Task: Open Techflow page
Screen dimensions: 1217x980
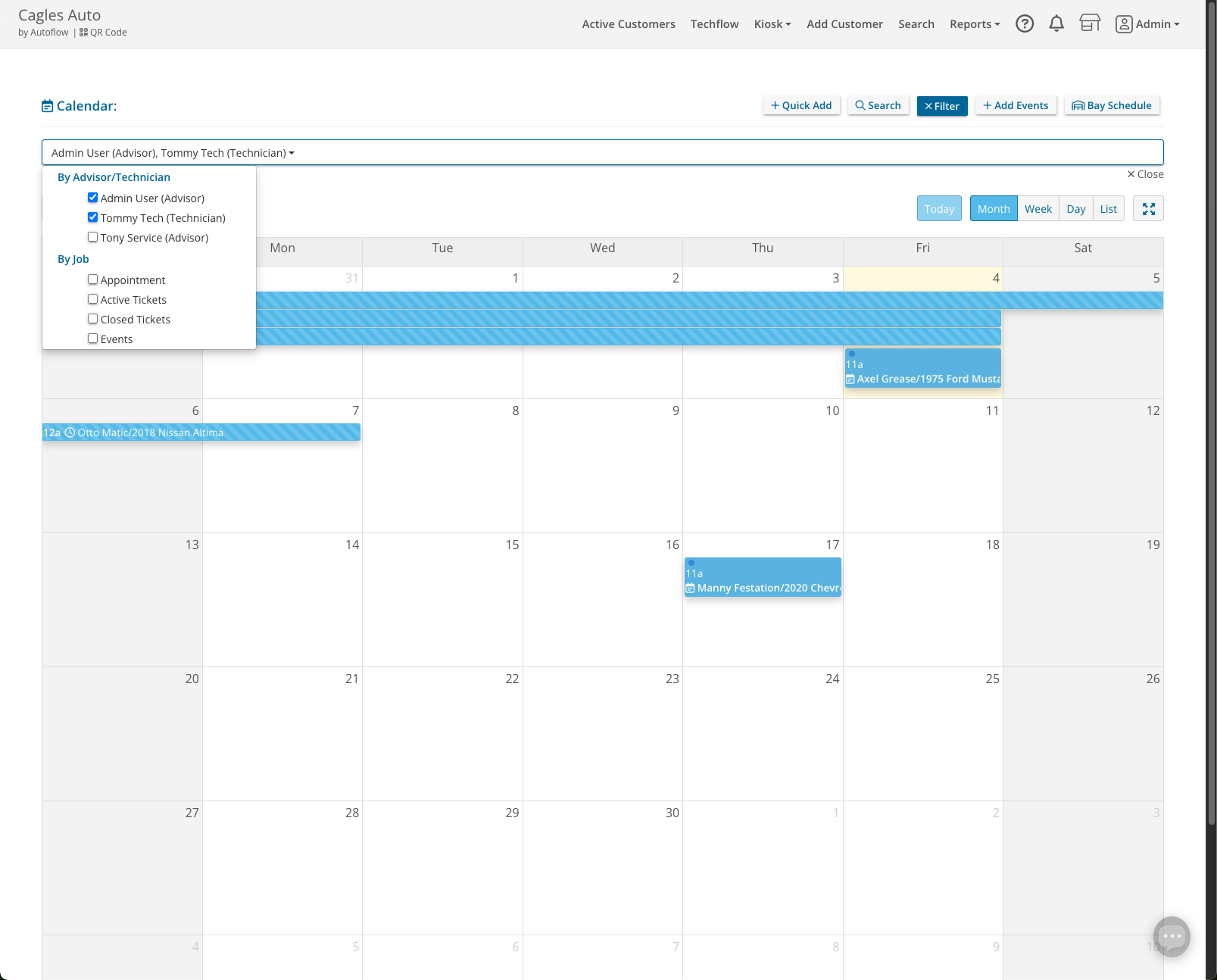Action: click(714, 24)
